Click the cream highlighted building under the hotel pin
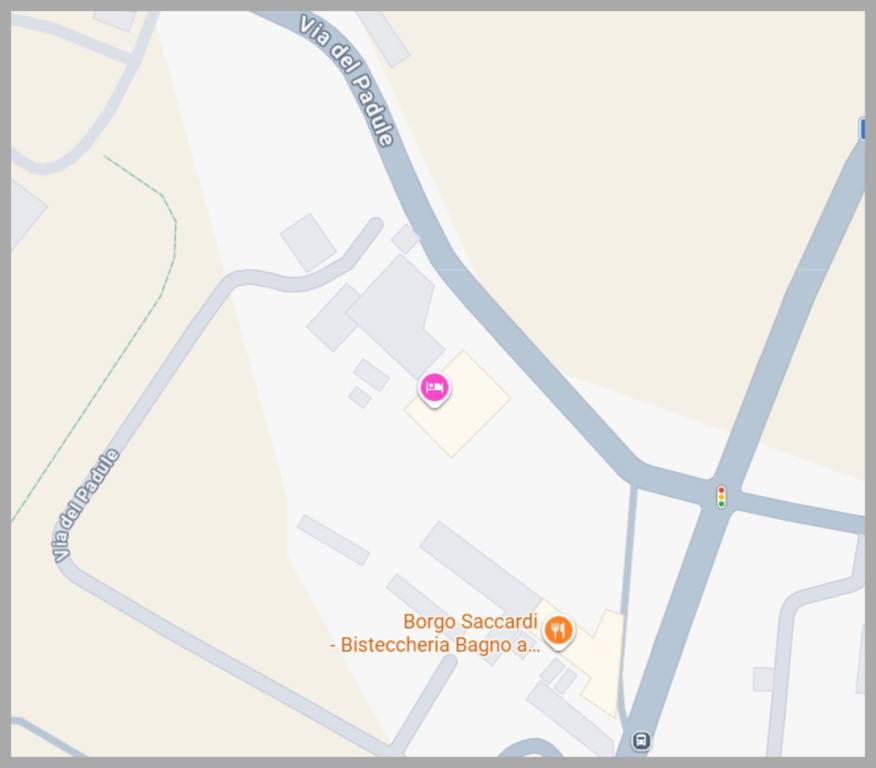The width and height of the screenshot is (876, 768). coord(458,404)
